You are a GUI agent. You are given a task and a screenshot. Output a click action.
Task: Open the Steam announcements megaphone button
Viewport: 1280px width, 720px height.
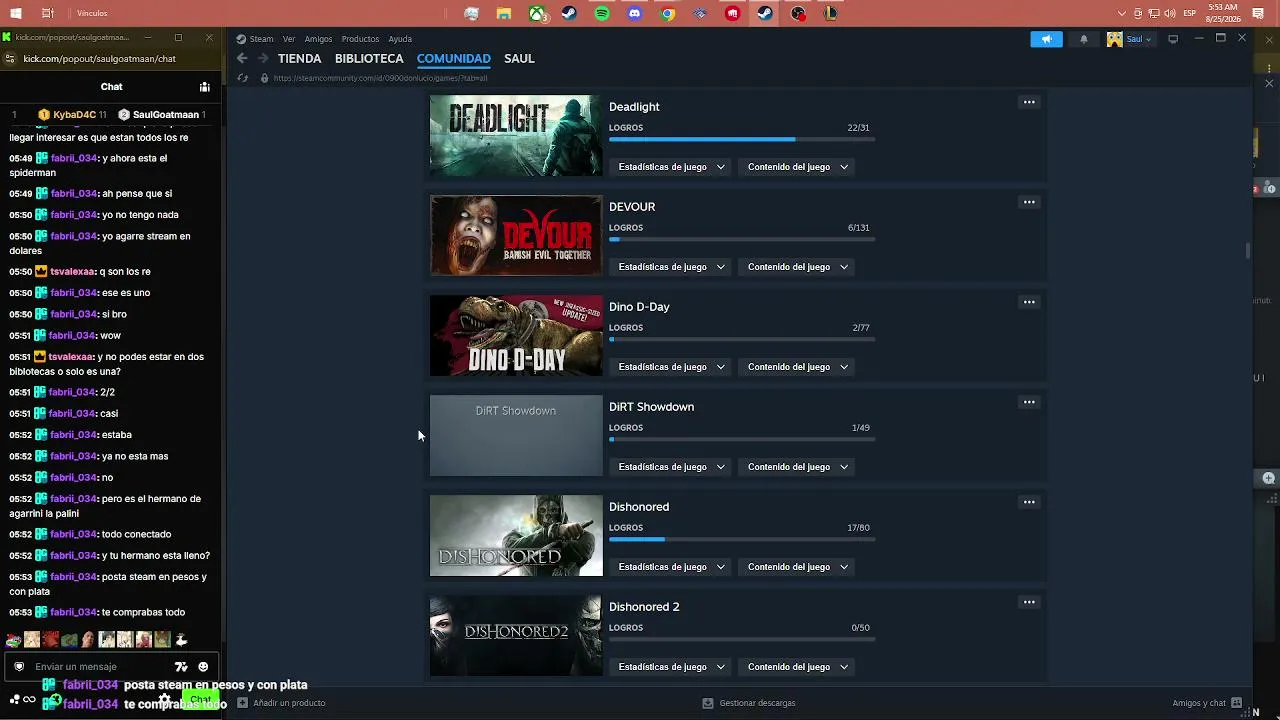(1046, 39)
